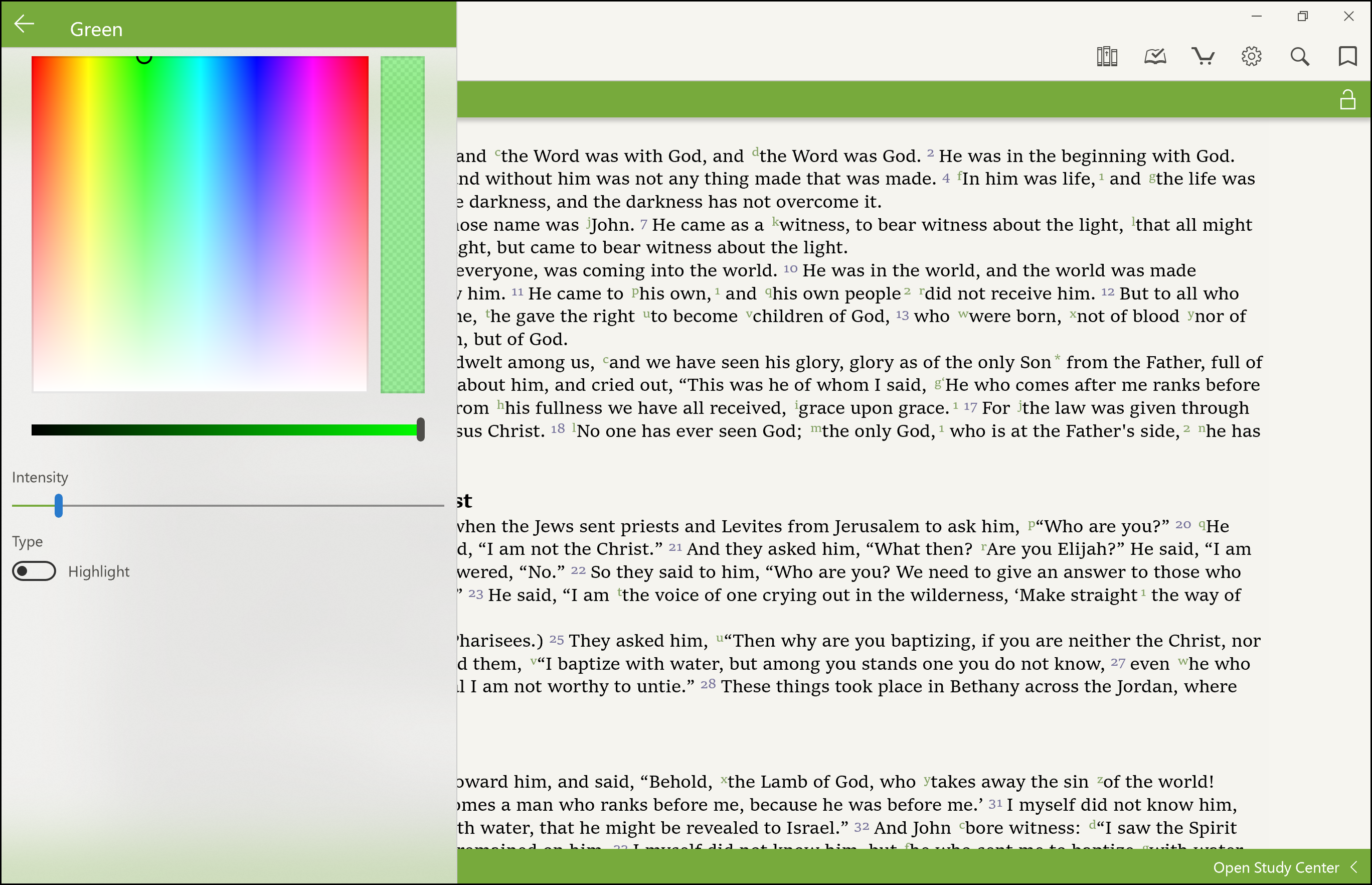
Task: Click the bookmark icon
Action: pyautogui.click(x=1347, y=56)
